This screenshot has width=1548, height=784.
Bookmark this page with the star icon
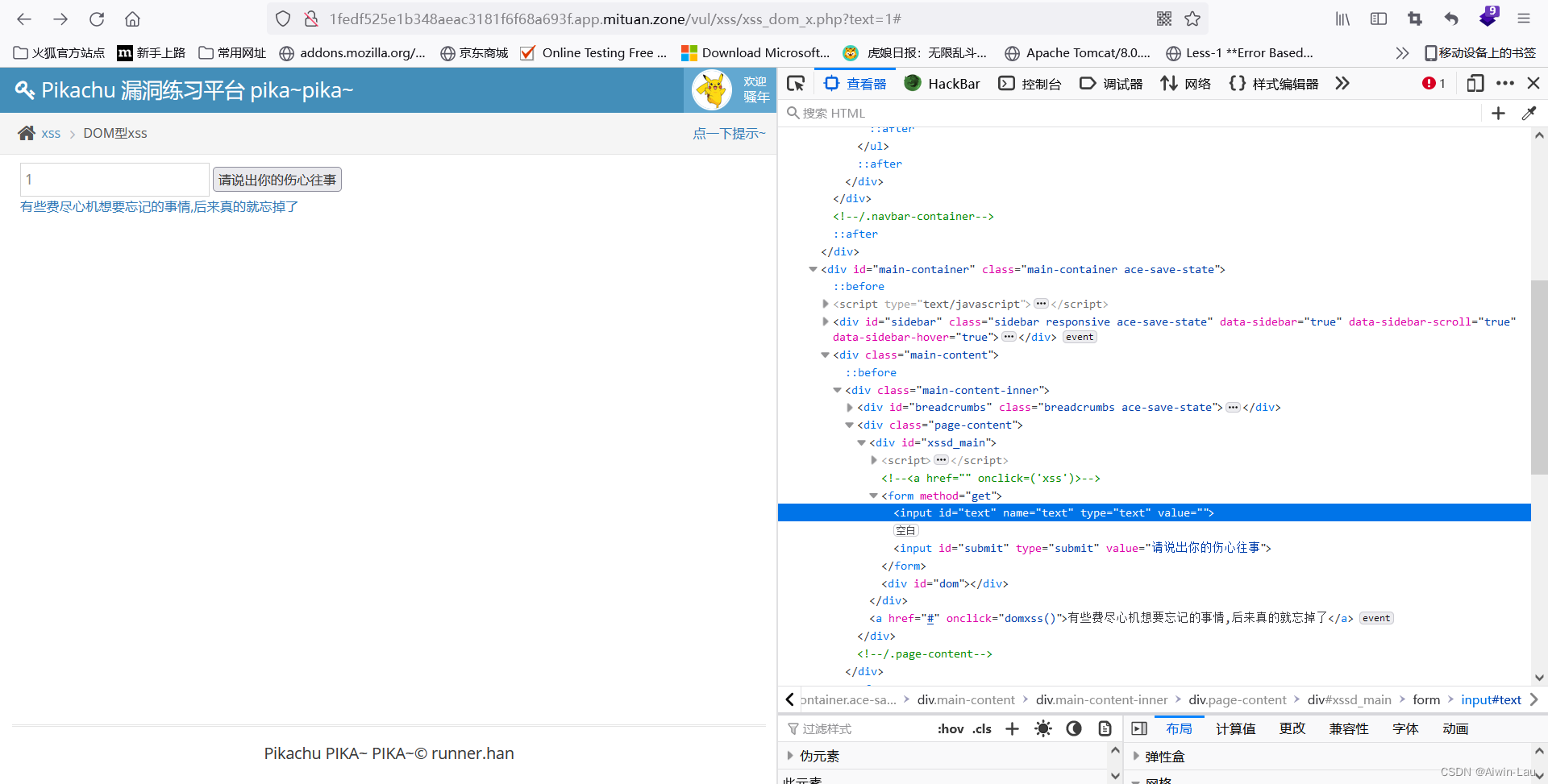(x=1192, y=19)
